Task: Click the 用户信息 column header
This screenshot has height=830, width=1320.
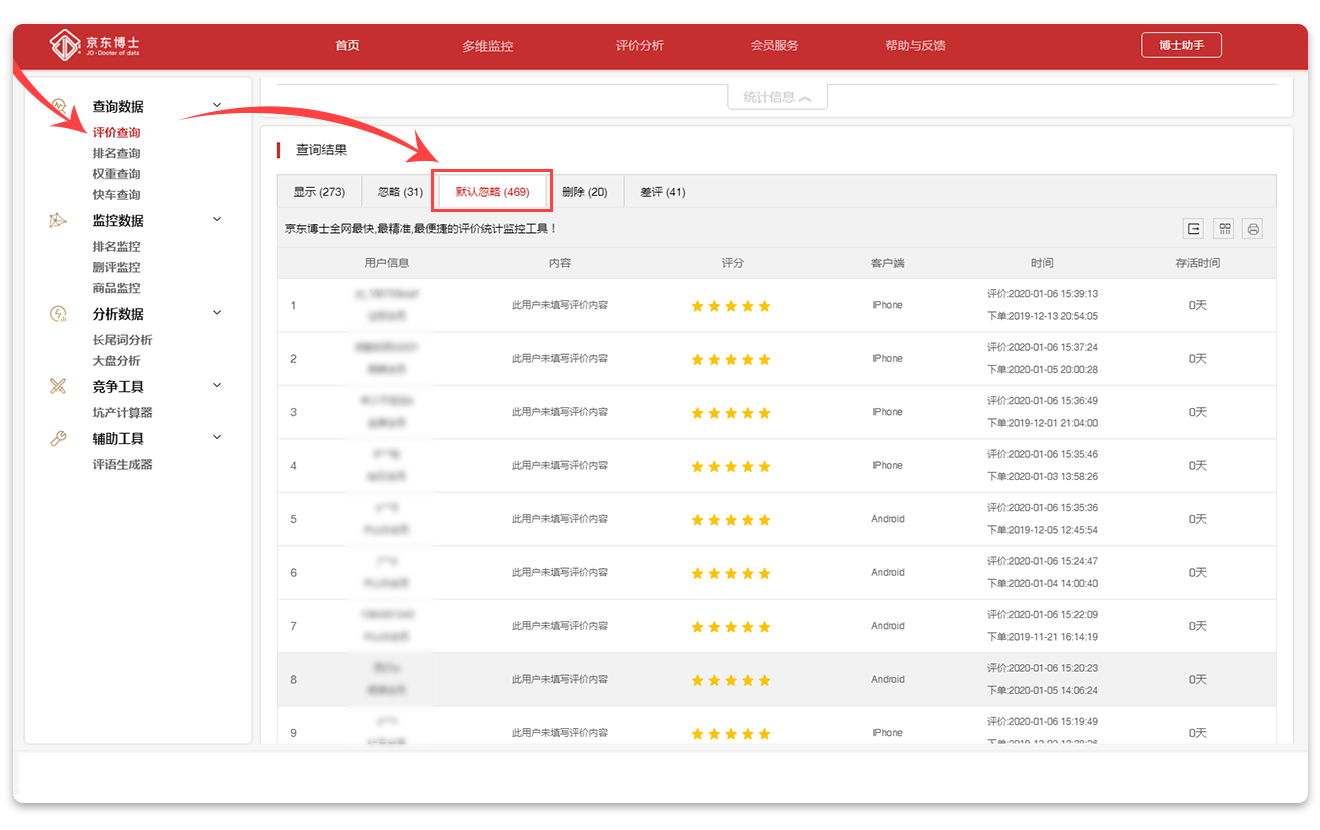Action: point(387,263)
